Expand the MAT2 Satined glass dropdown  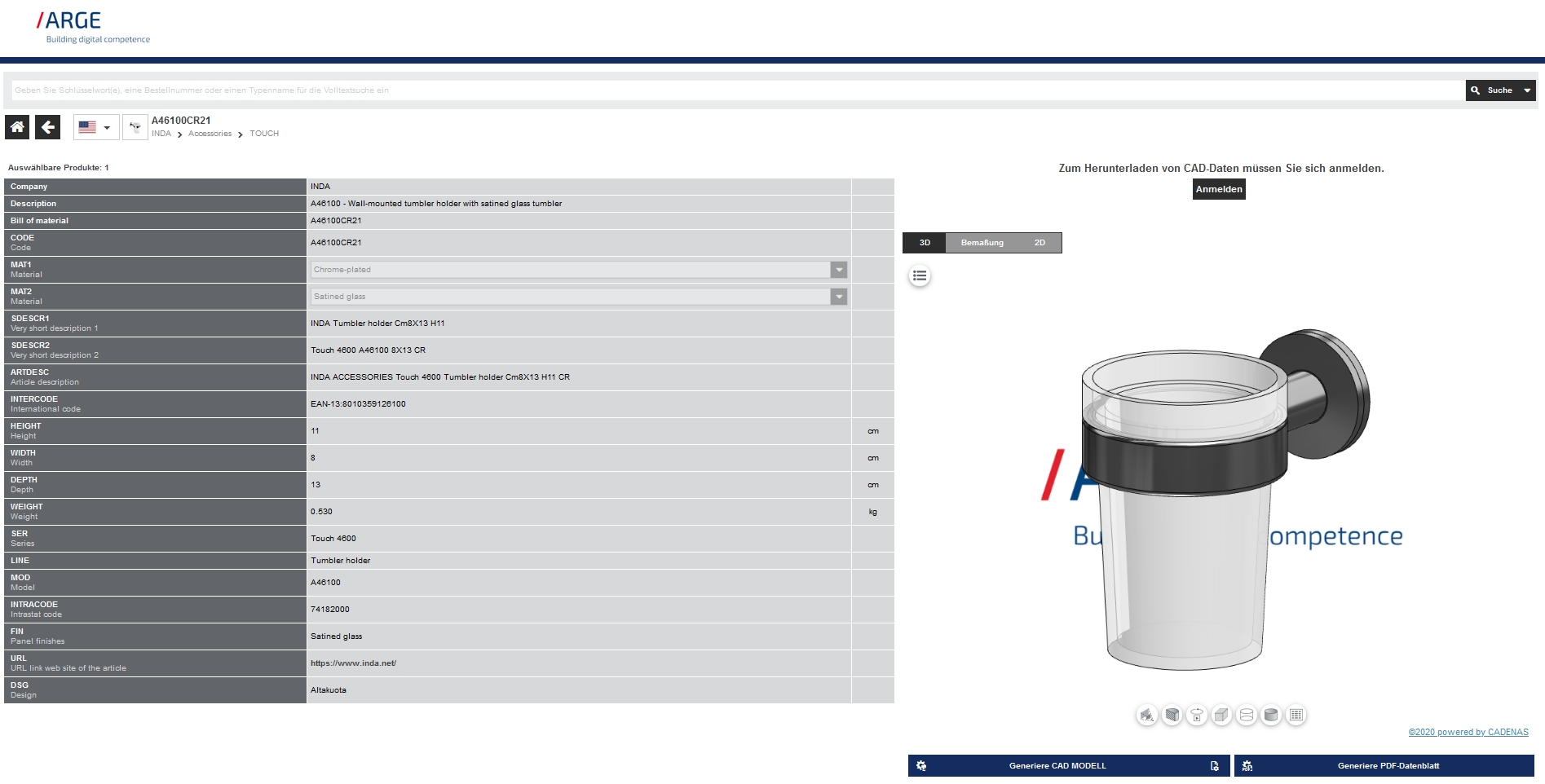point(838,297)
